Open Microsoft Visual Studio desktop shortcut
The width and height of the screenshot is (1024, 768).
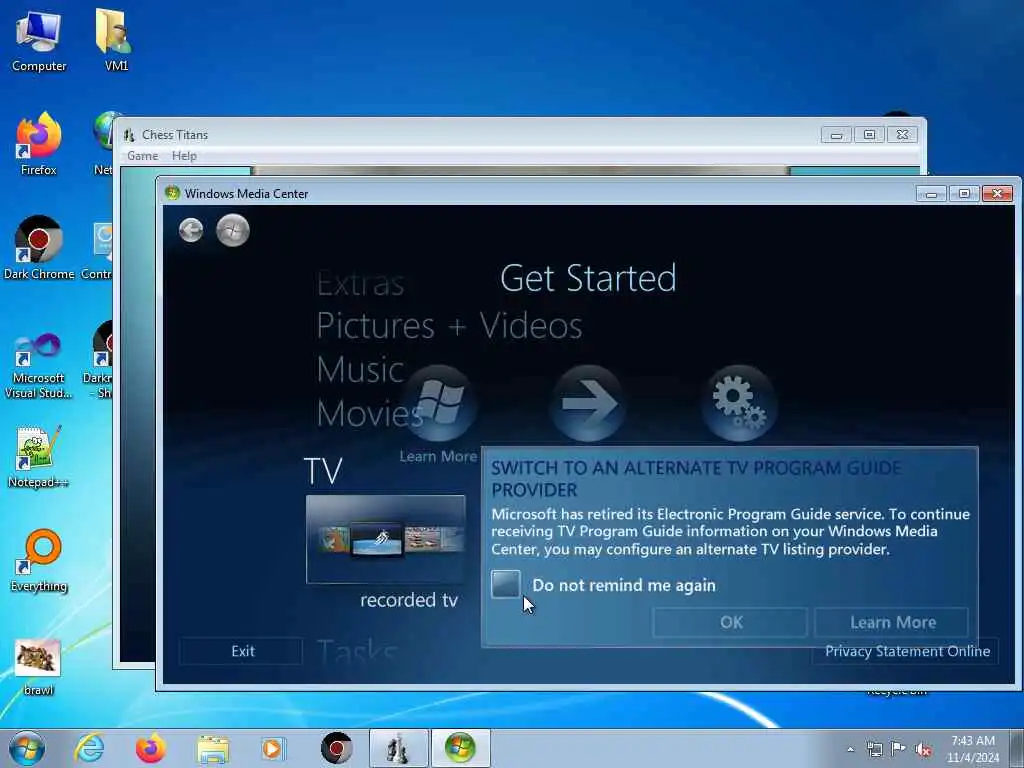point(39,366)
